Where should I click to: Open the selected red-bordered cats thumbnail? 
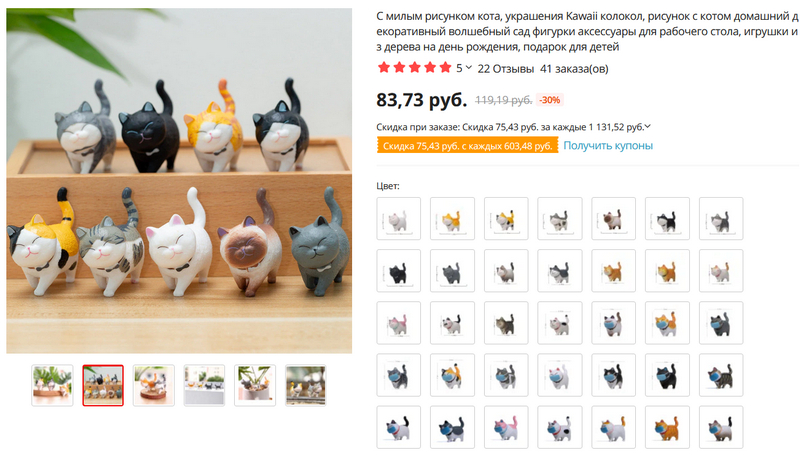103,386
